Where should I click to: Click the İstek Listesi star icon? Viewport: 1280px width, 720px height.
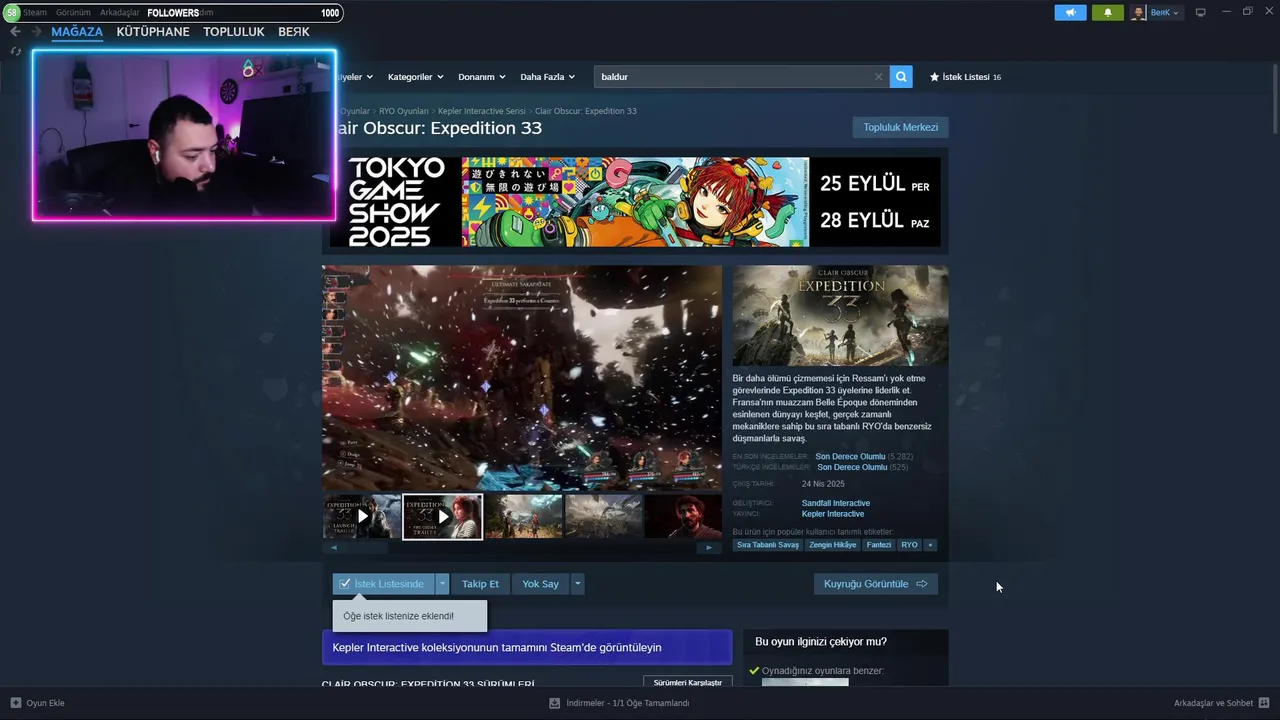click(935, 77)
